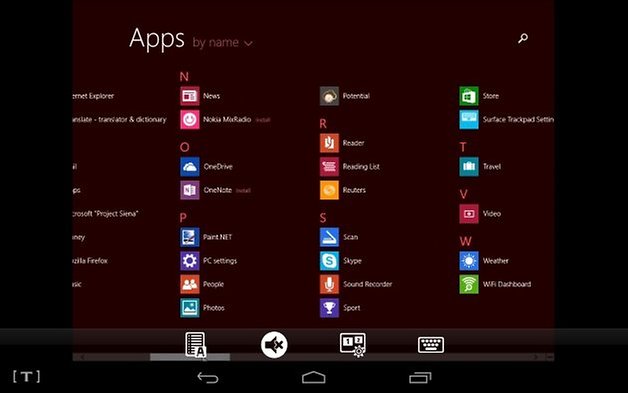Viewport: 628px width, 393px height.
Task: Click the R letter group header
Action: click(x=323, y=123)
